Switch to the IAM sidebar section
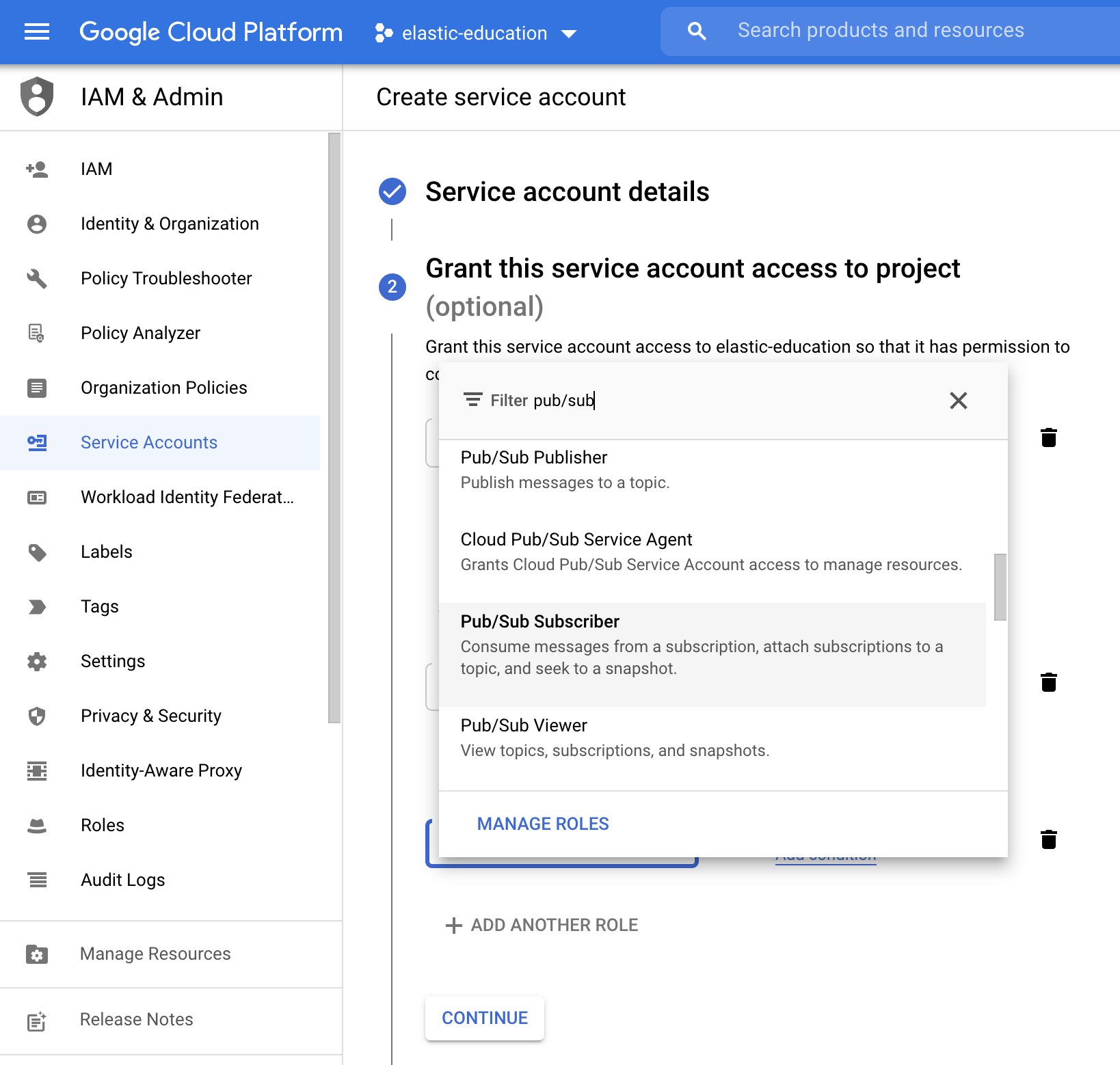1120x1065 pixels. point(96,169)
